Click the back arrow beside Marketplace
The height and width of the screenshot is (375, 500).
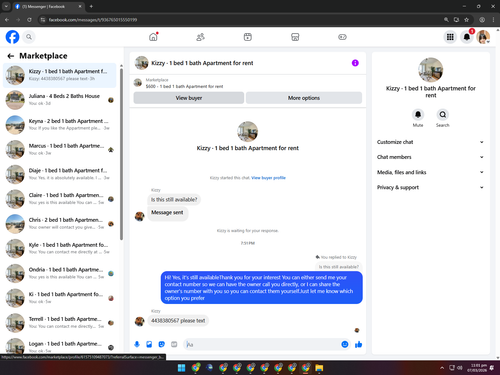11,56
